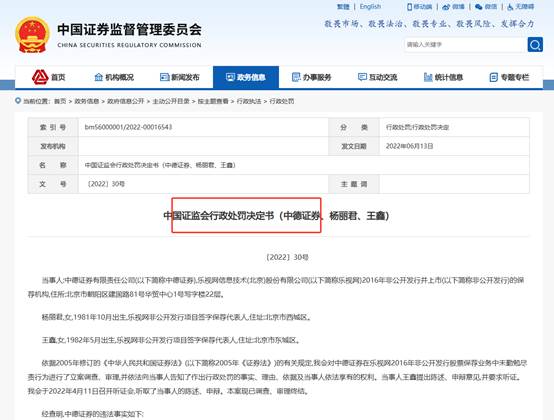Click the 发布机构 label cell

click(x=53, y=146)
